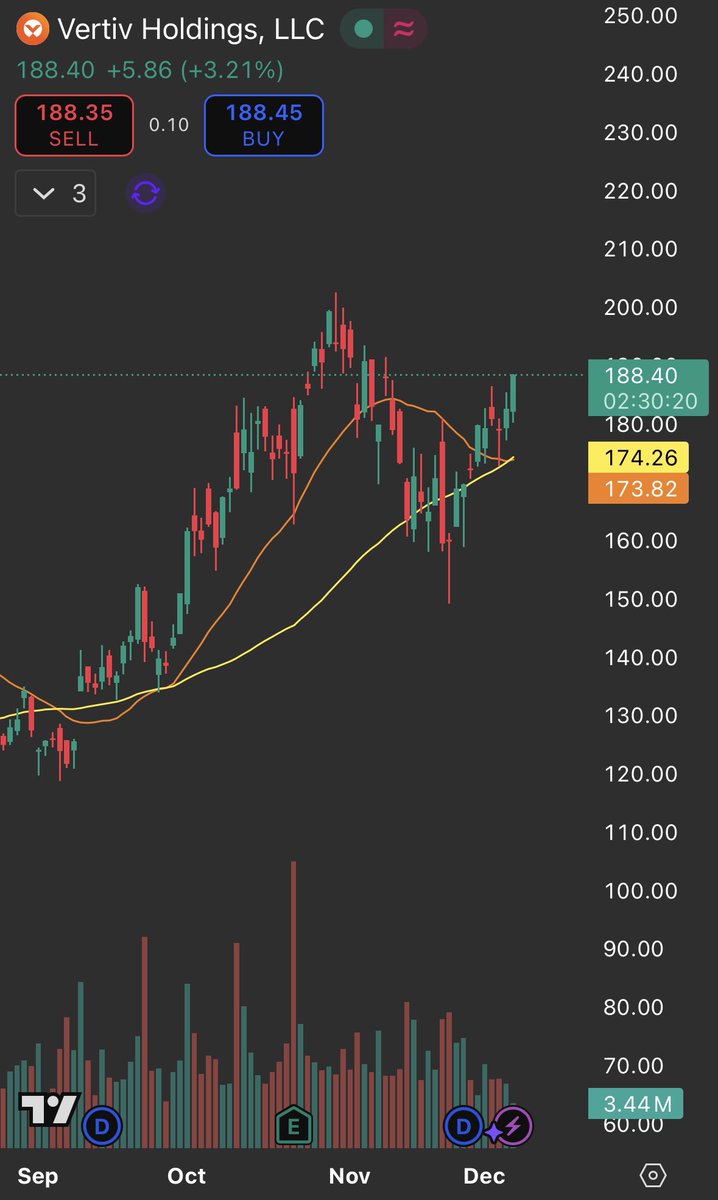Tap the green market status dot
Screen dimensions: 718x1200
(x=364, y=29)
